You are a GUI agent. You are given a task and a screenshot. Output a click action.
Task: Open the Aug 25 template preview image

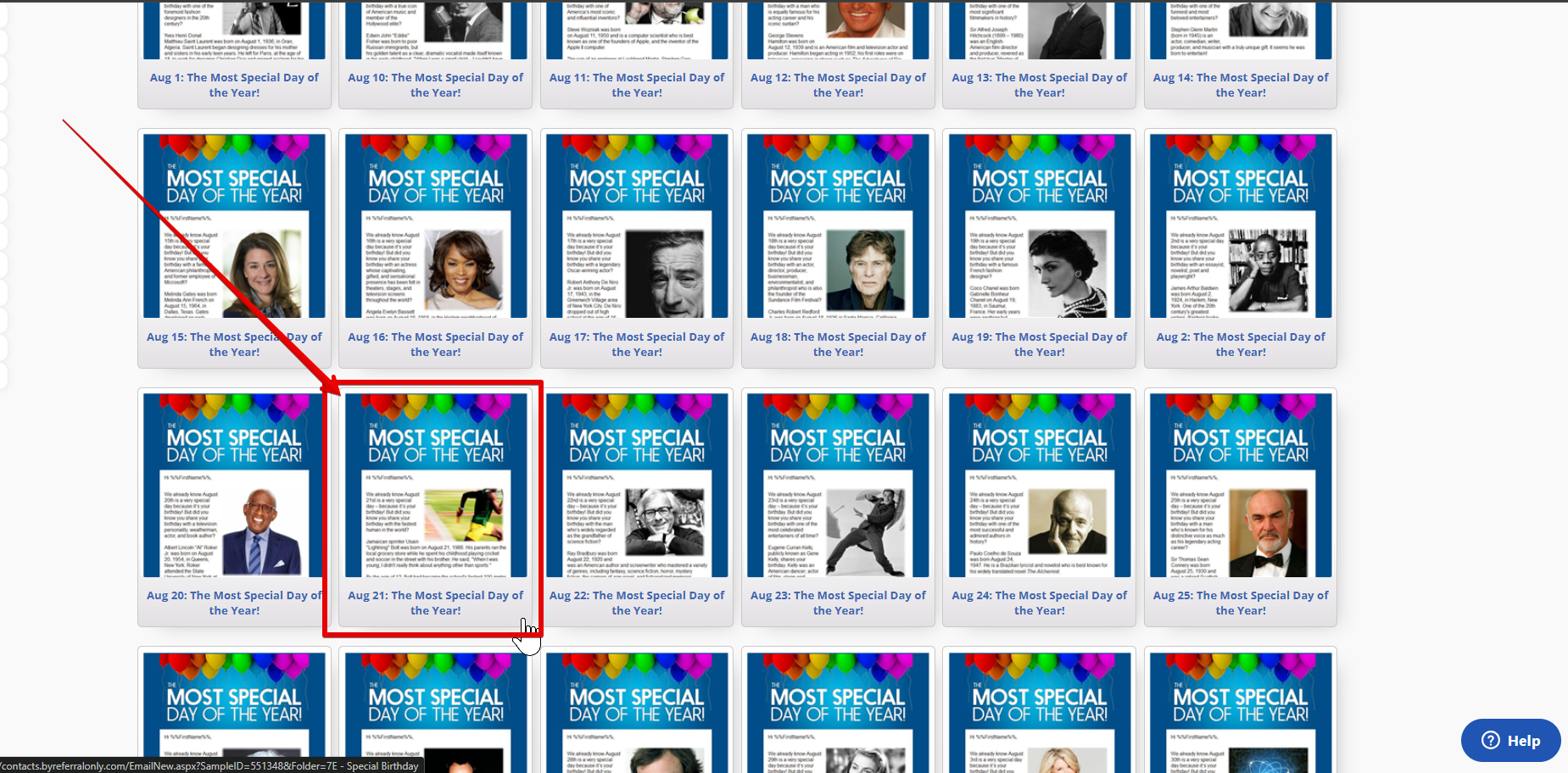1241,485
